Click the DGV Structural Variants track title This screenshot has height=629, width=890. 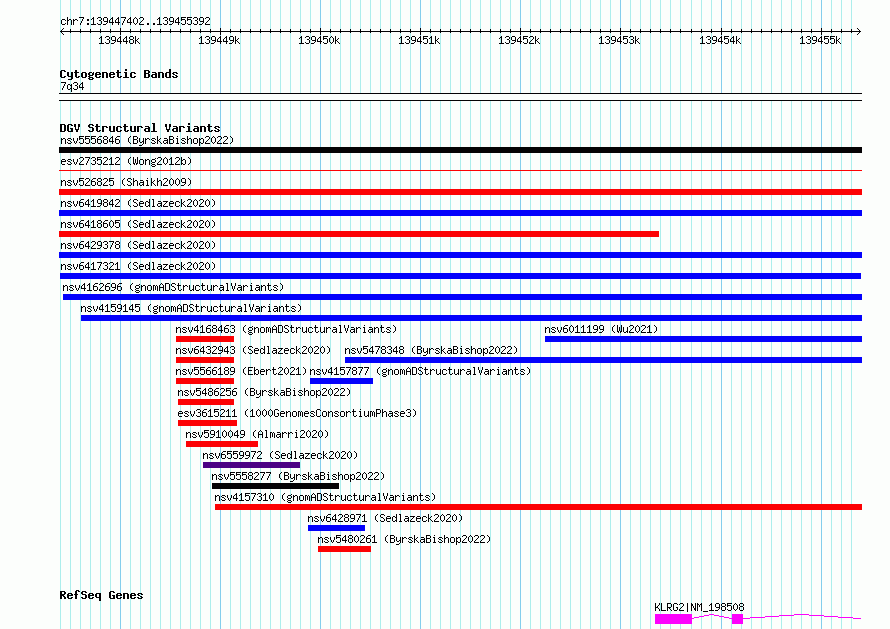click(x=140, y=128)
